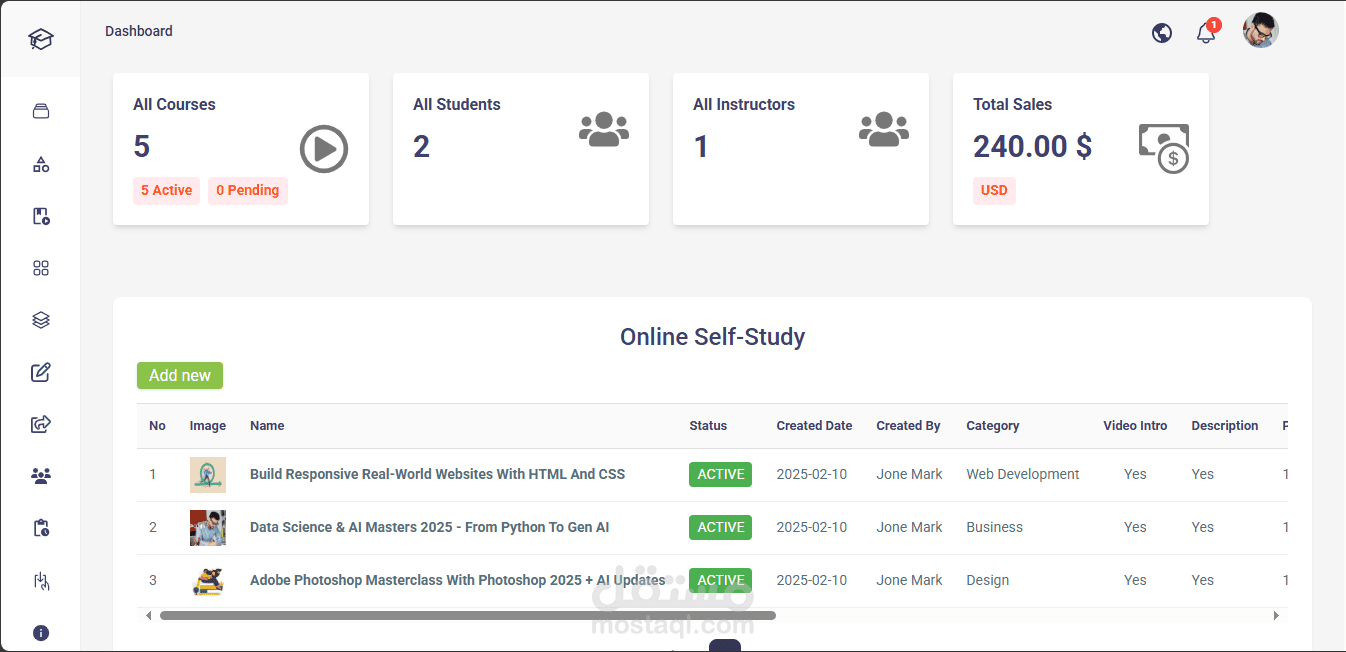Image resolution: width=1346 pixels, height=652 pixels.
Task: Select the stacked layers sidebar icon
Action: [40, 320]
